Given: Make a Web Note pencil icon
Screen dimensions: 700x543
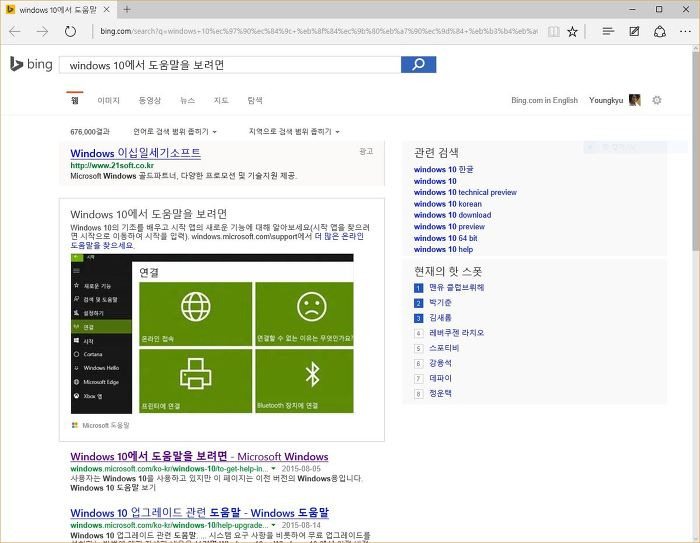Looking at the screenshot, I should (x=634, y=31).
